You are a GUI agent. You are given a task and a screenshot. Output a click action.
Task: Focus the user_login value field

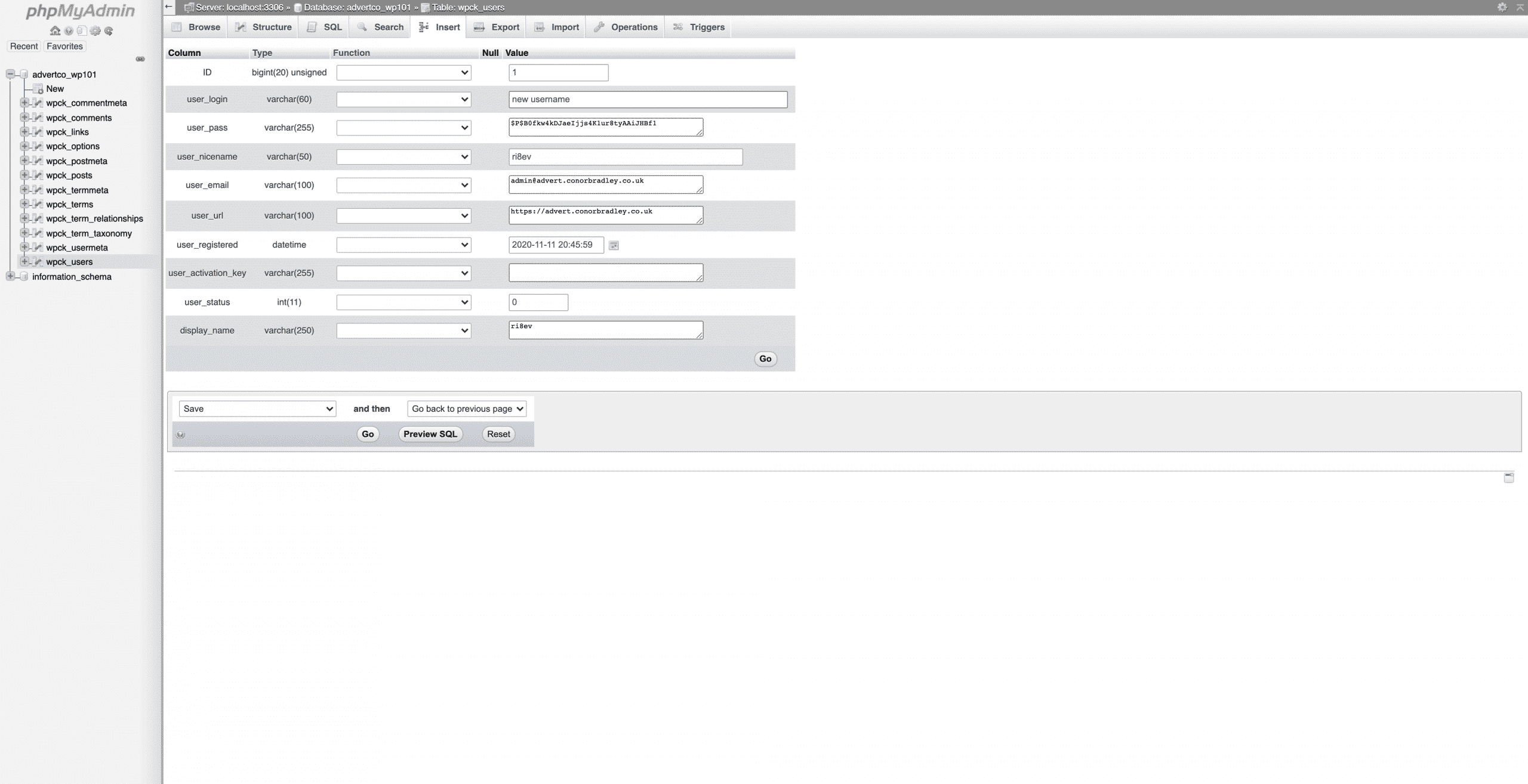(648, 100)
